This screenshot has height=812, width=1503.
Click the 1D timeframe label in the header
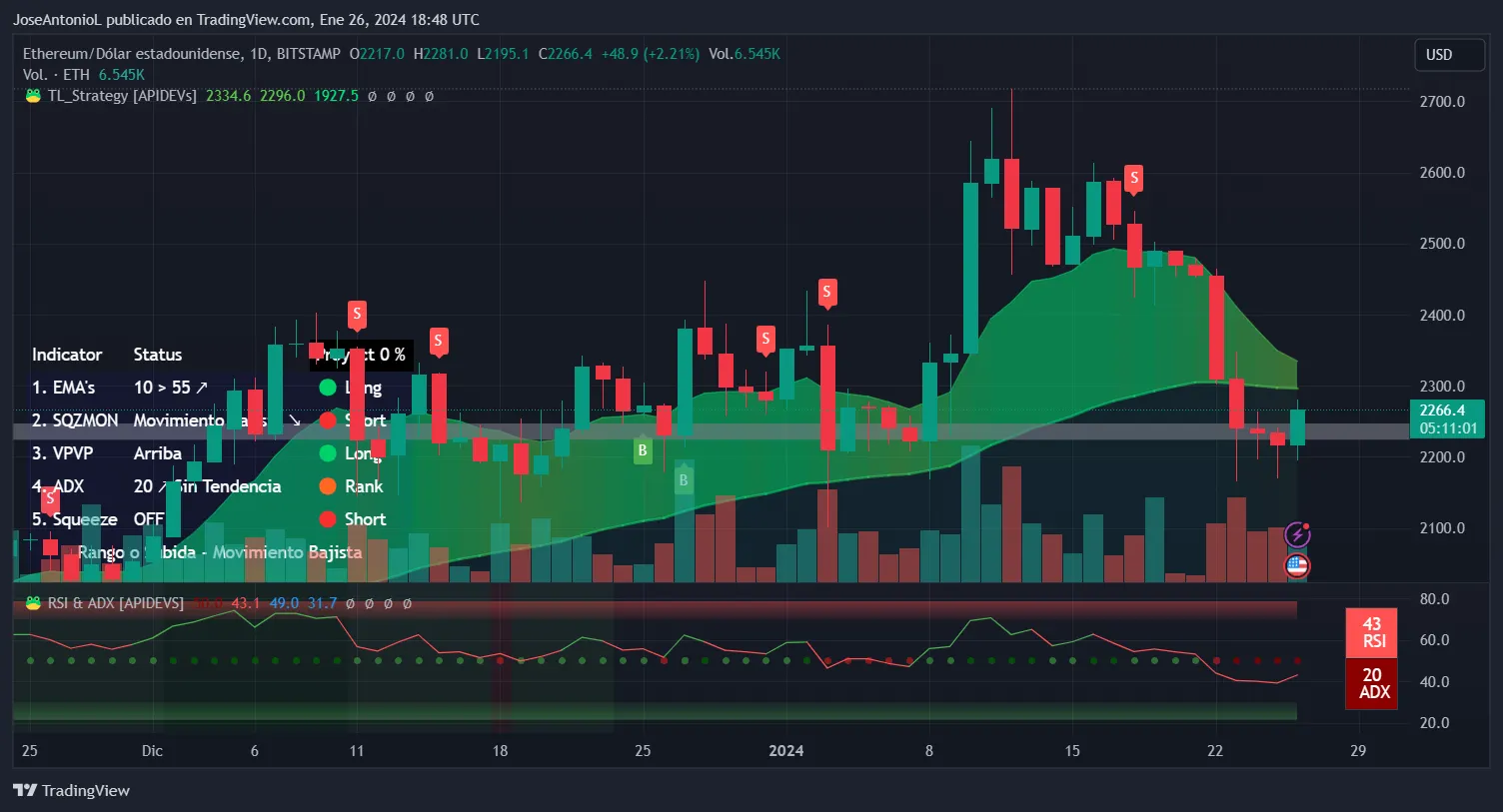(x=259, y=54)
